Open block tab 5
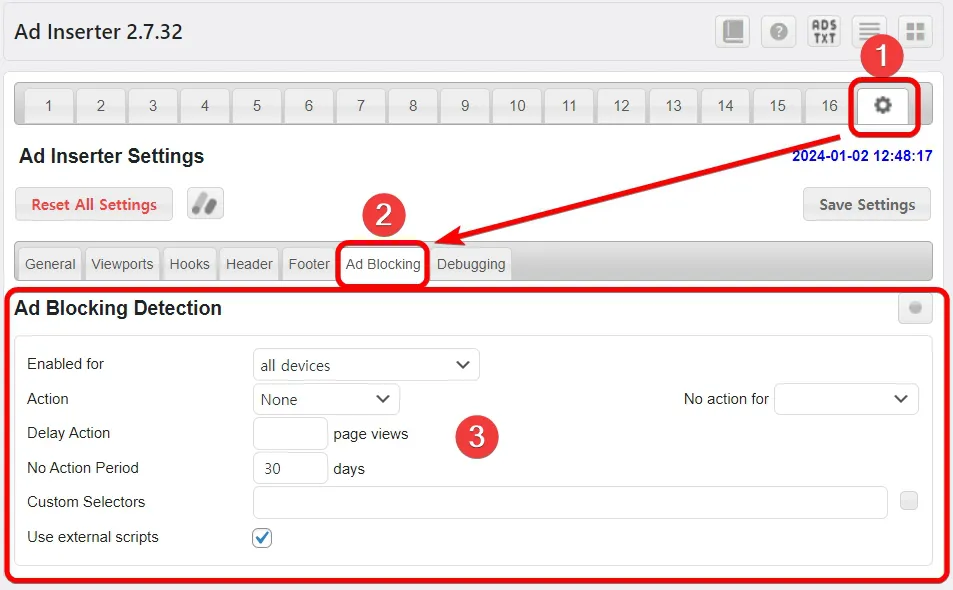 (x=257, y=106)
